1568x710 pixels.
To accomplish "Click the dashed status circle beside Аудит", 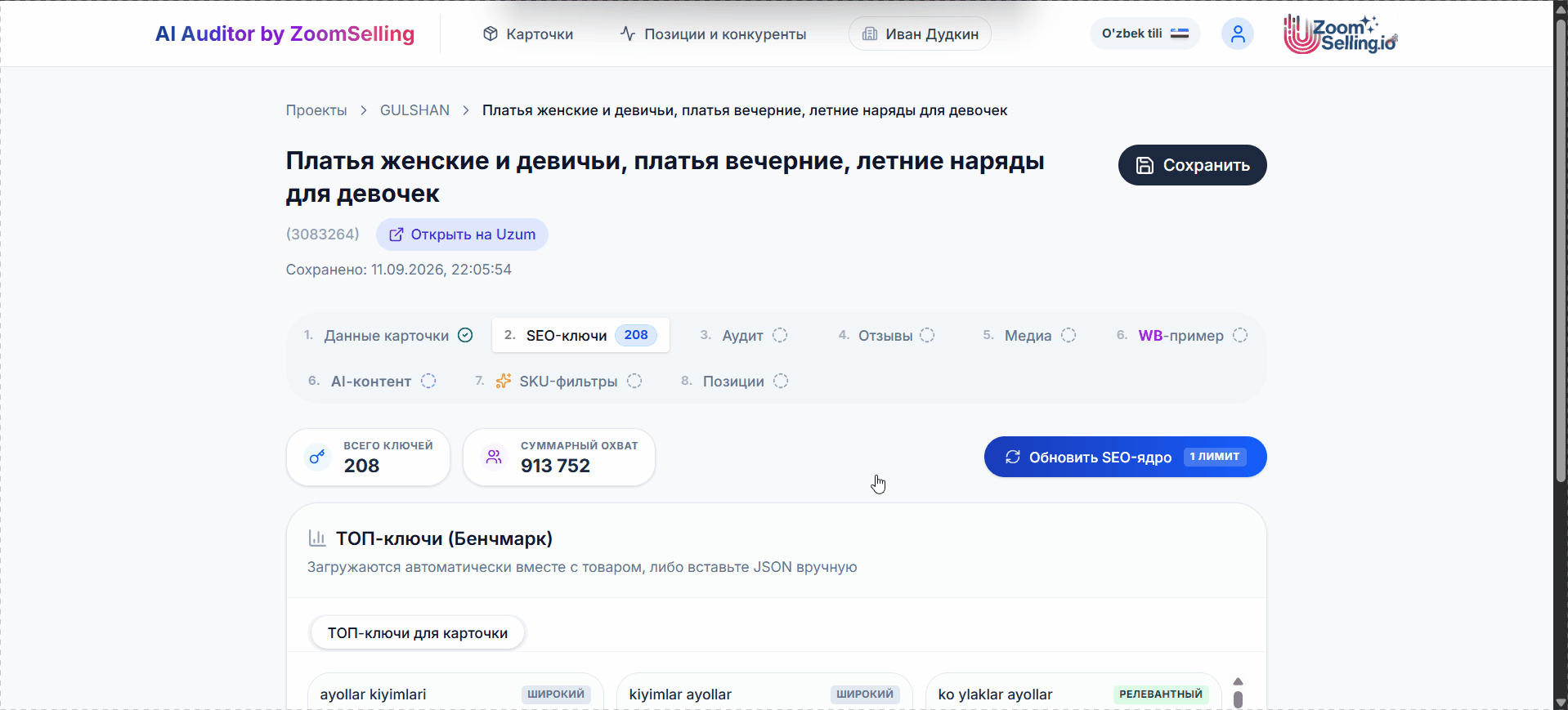I will pos(780,335).
